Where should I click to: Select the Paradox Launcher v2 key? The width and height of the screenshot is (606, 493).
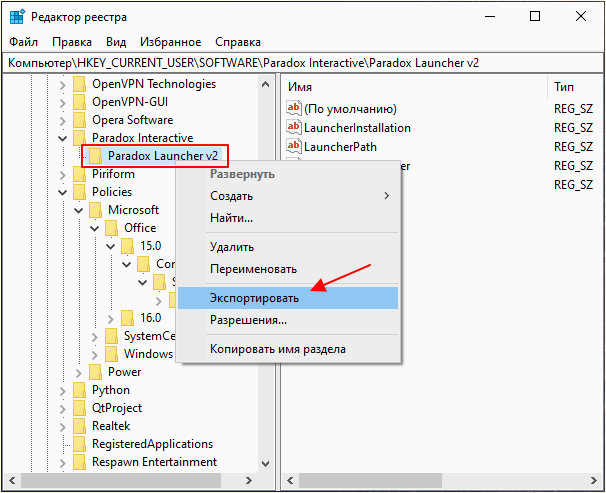point(163,156)
